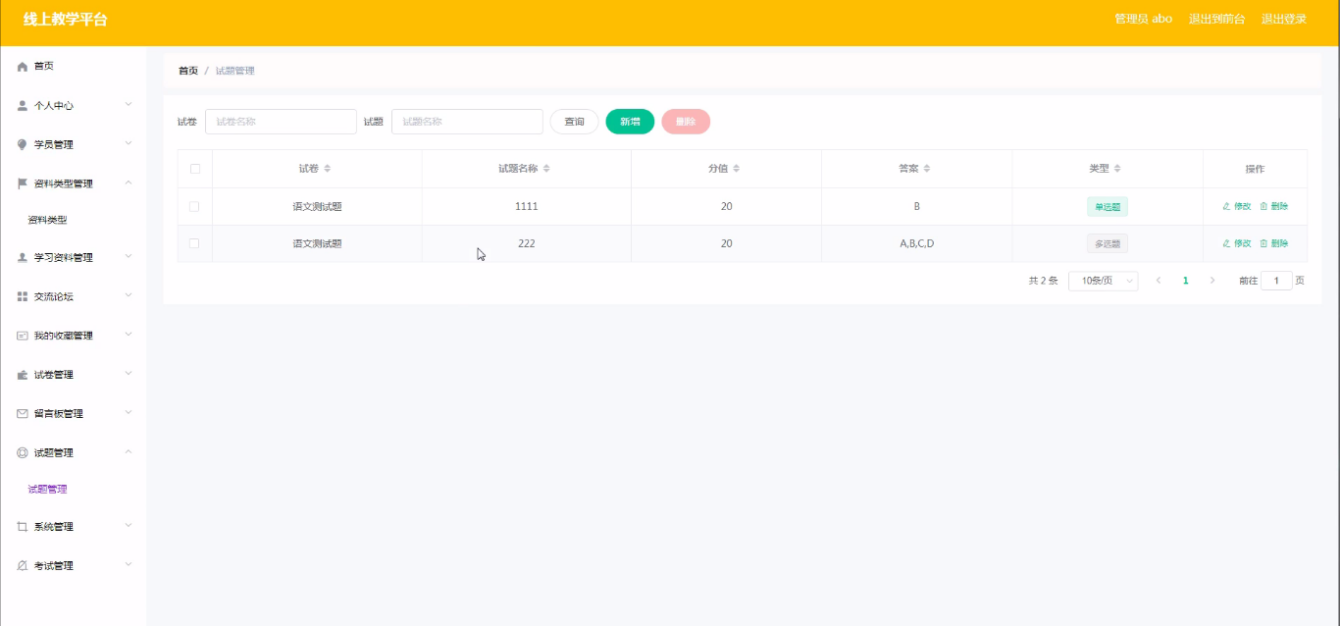Click the sort arrows in 试卷 column header
This screenshot has height=626, width=1340.
click(x=327, y=169)
